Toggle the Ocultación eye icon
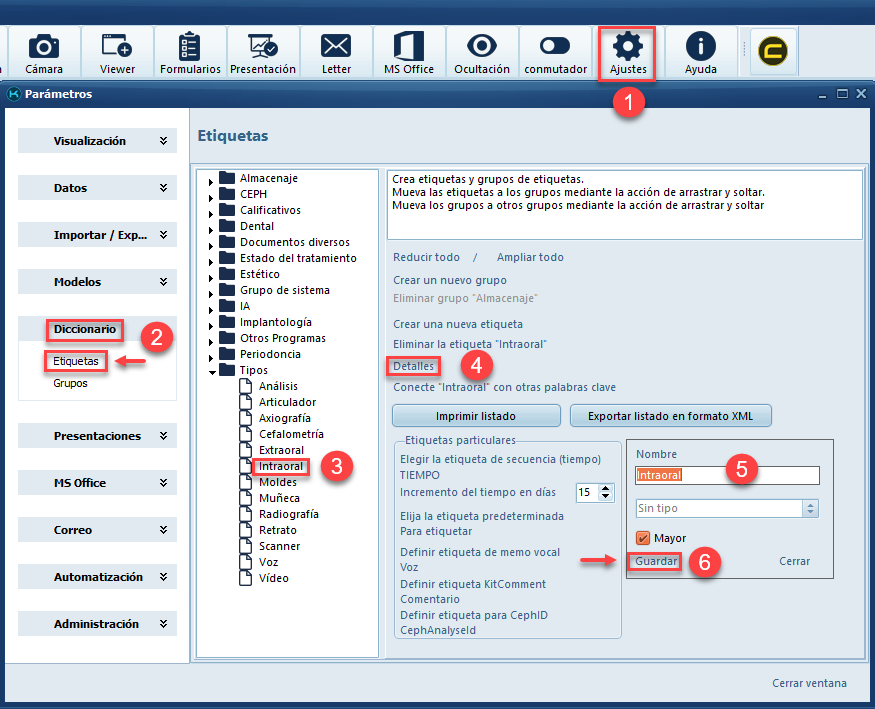This screenshot has width=875, height=709. coord(482,53)
